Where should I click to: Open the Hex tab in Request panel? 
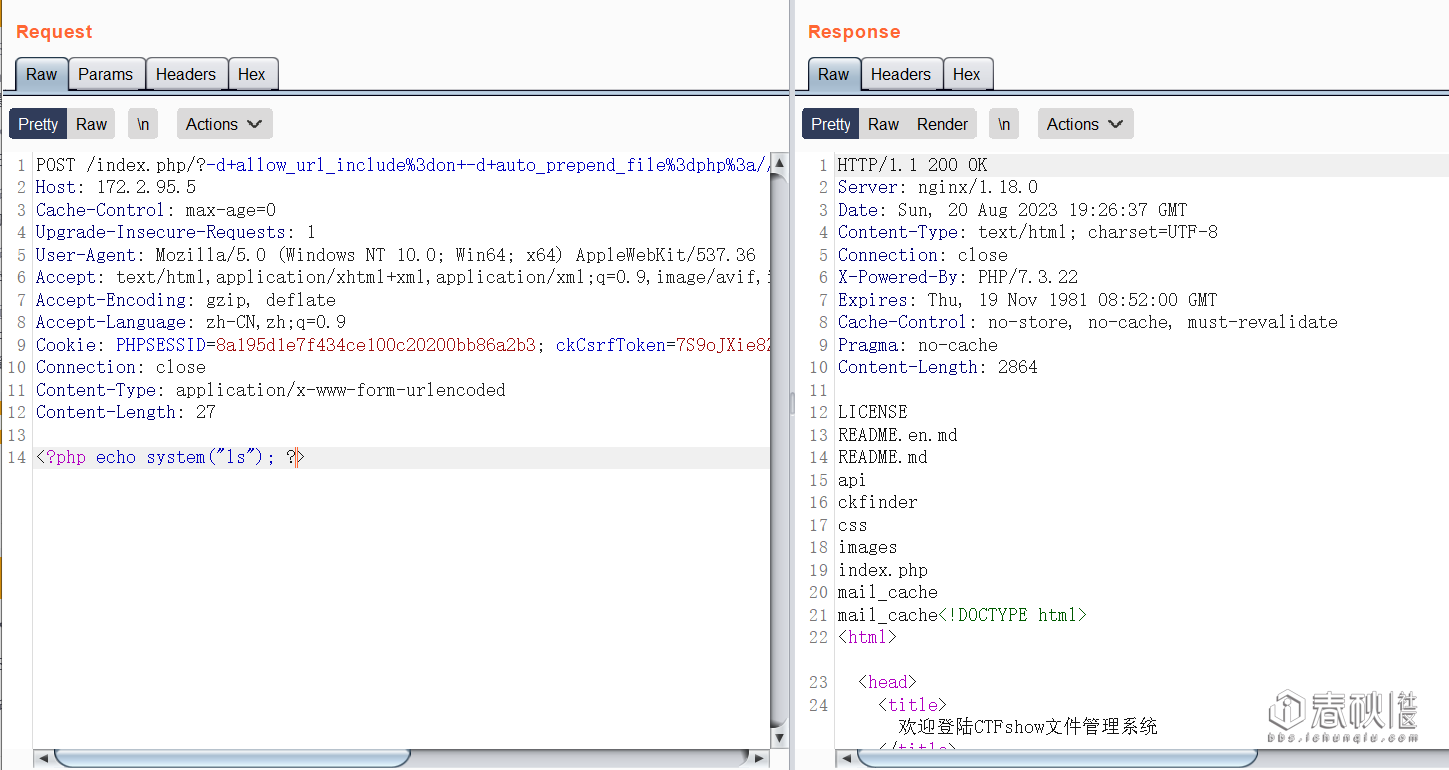(x=252, y=74)
